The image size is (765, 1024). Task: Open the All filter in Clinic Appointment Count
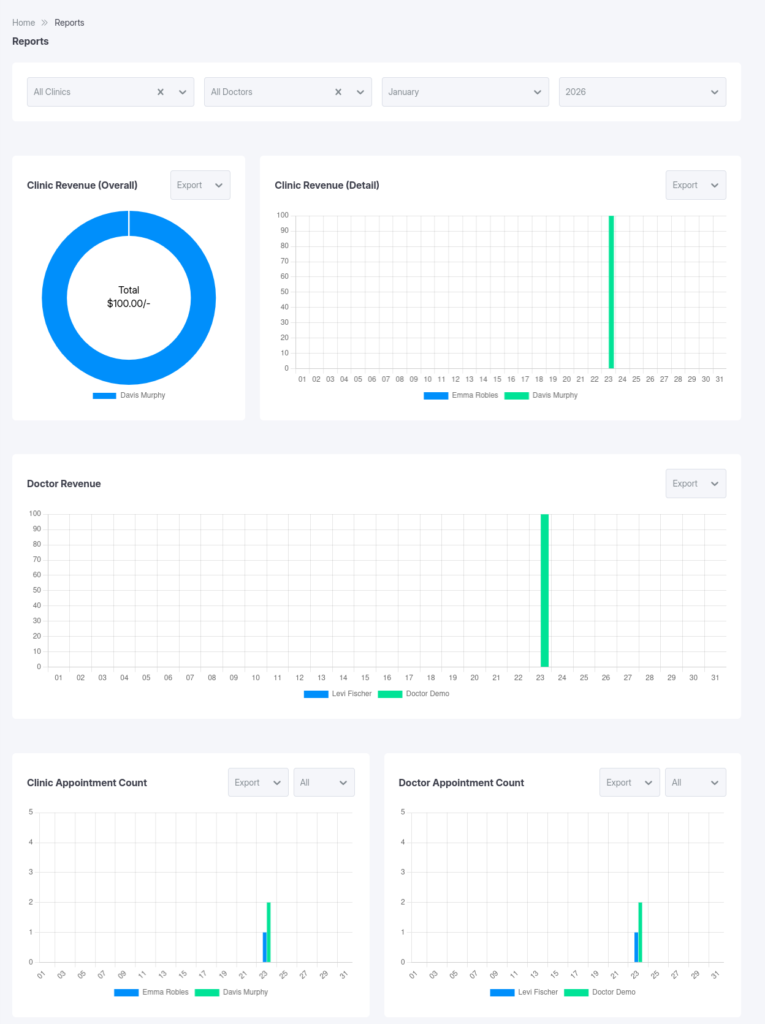coord(325,783)
